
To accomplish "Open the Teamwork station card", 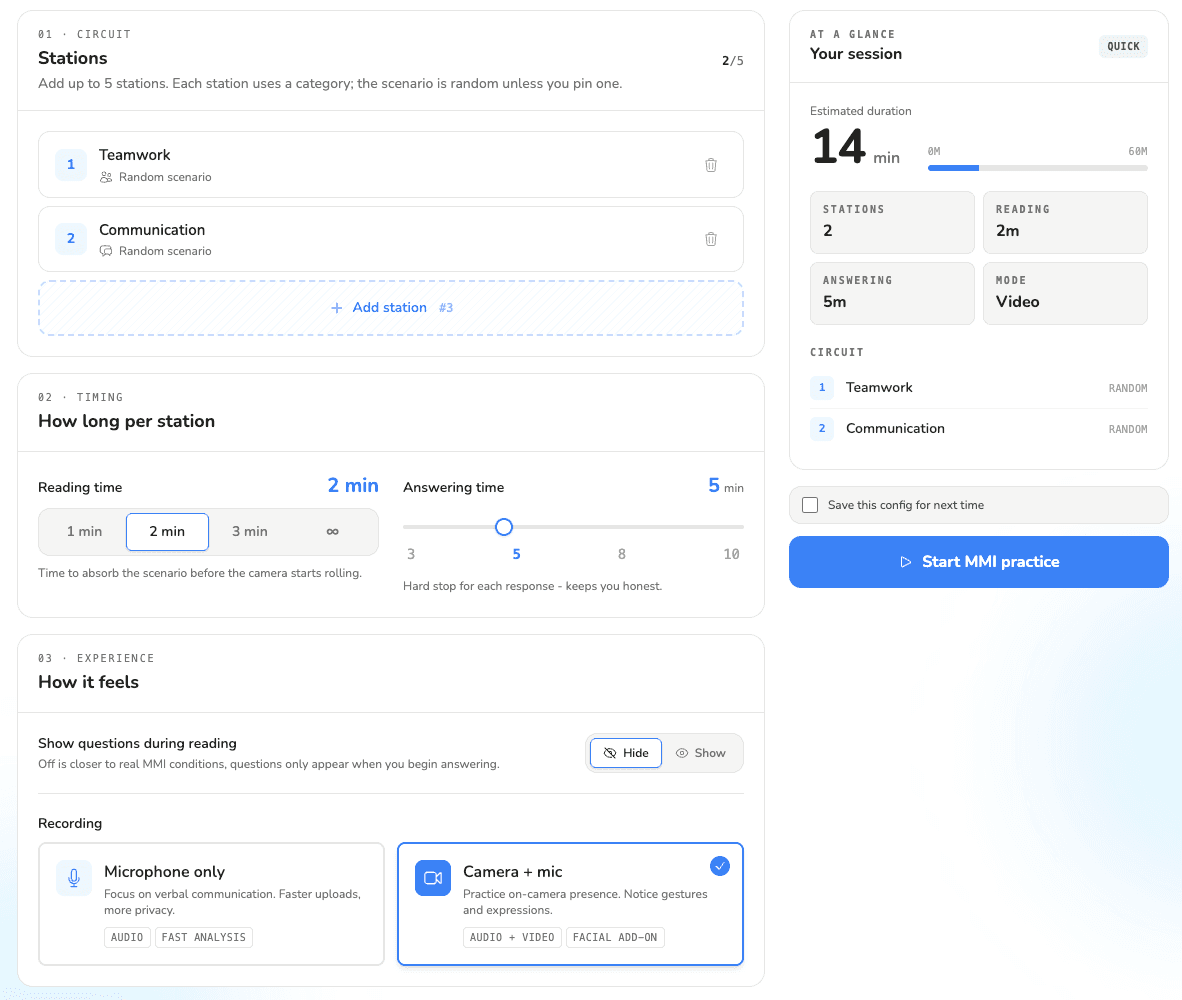I will point(391,164).
